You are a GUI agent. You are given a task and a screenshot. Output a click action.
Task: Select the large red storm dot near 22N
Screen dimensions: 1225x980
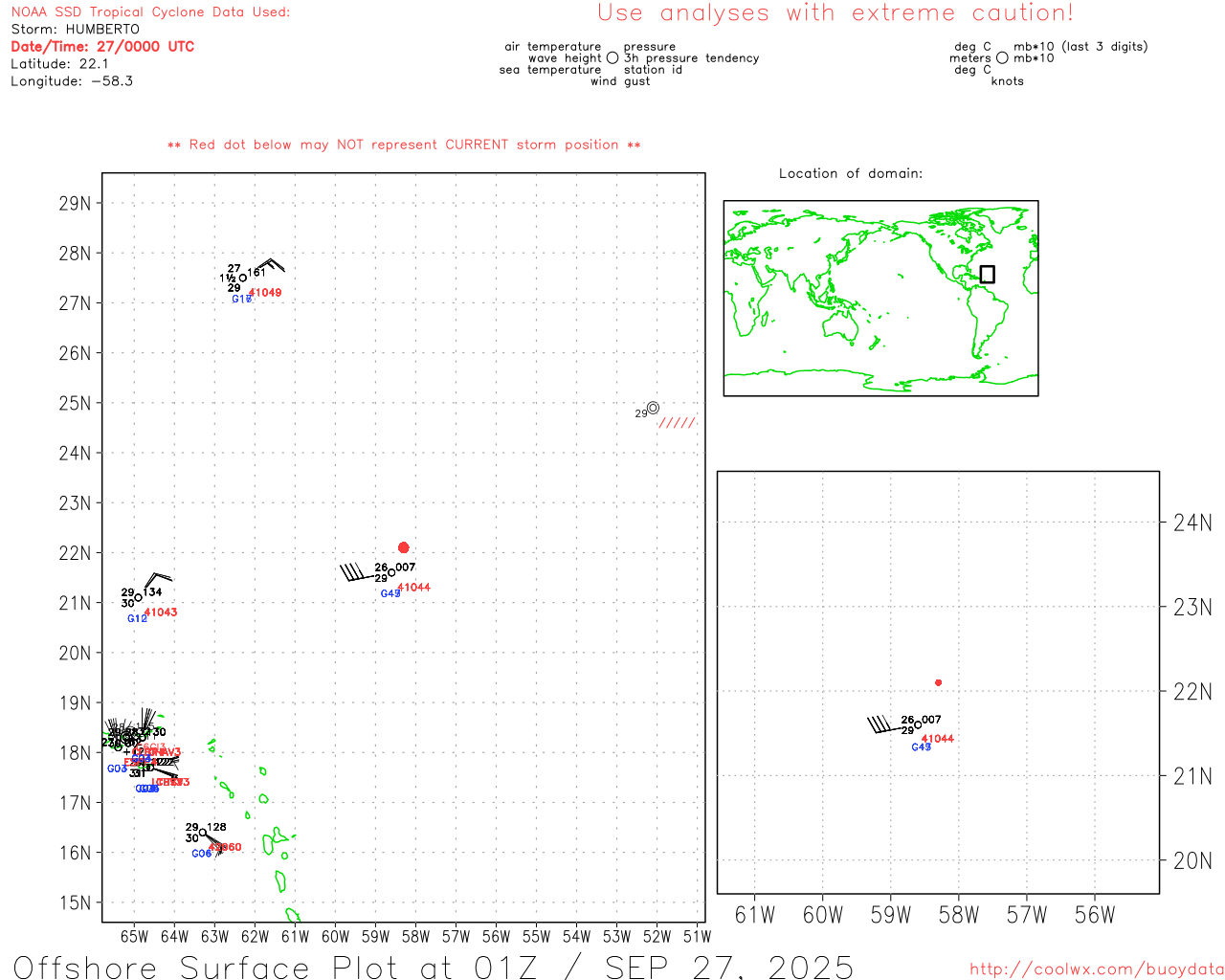tap(404, 547)
